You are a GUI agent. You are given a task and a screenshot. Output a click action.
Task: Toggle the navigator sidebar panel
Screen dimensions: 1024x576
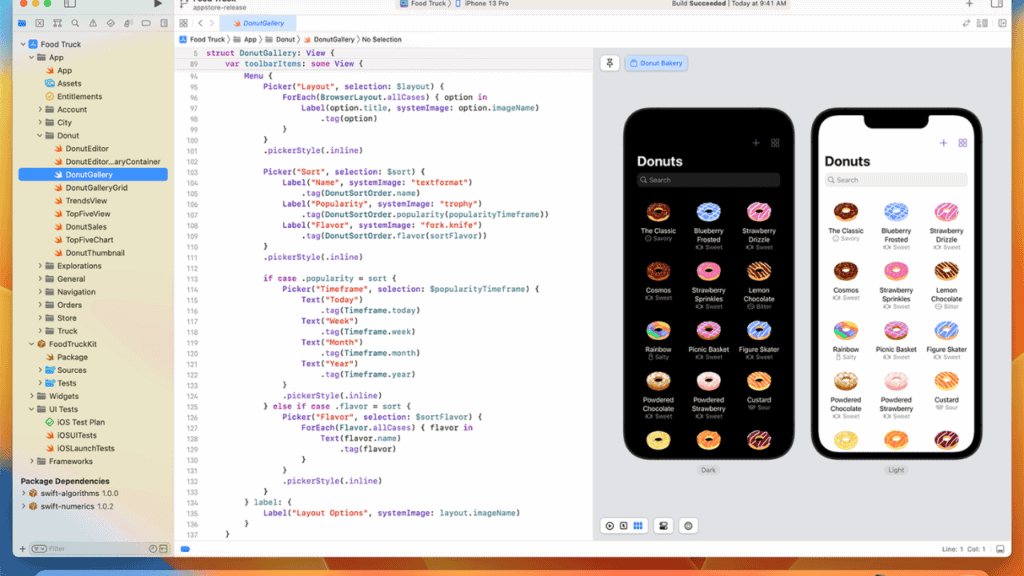[70, 4]
